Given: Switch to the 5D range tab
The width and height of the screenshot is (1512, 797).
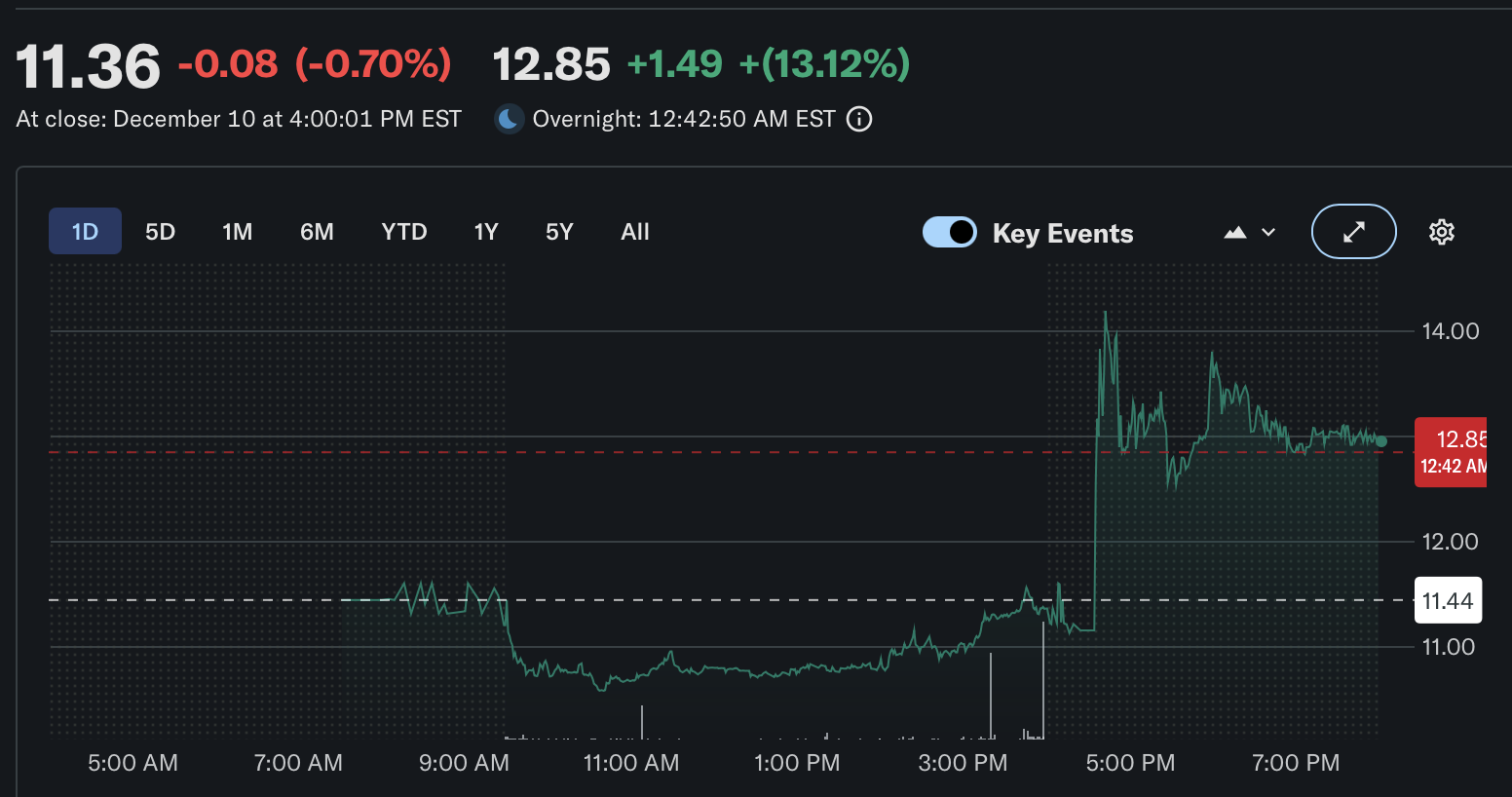Looking at the screenshot, I should (160, 232).
